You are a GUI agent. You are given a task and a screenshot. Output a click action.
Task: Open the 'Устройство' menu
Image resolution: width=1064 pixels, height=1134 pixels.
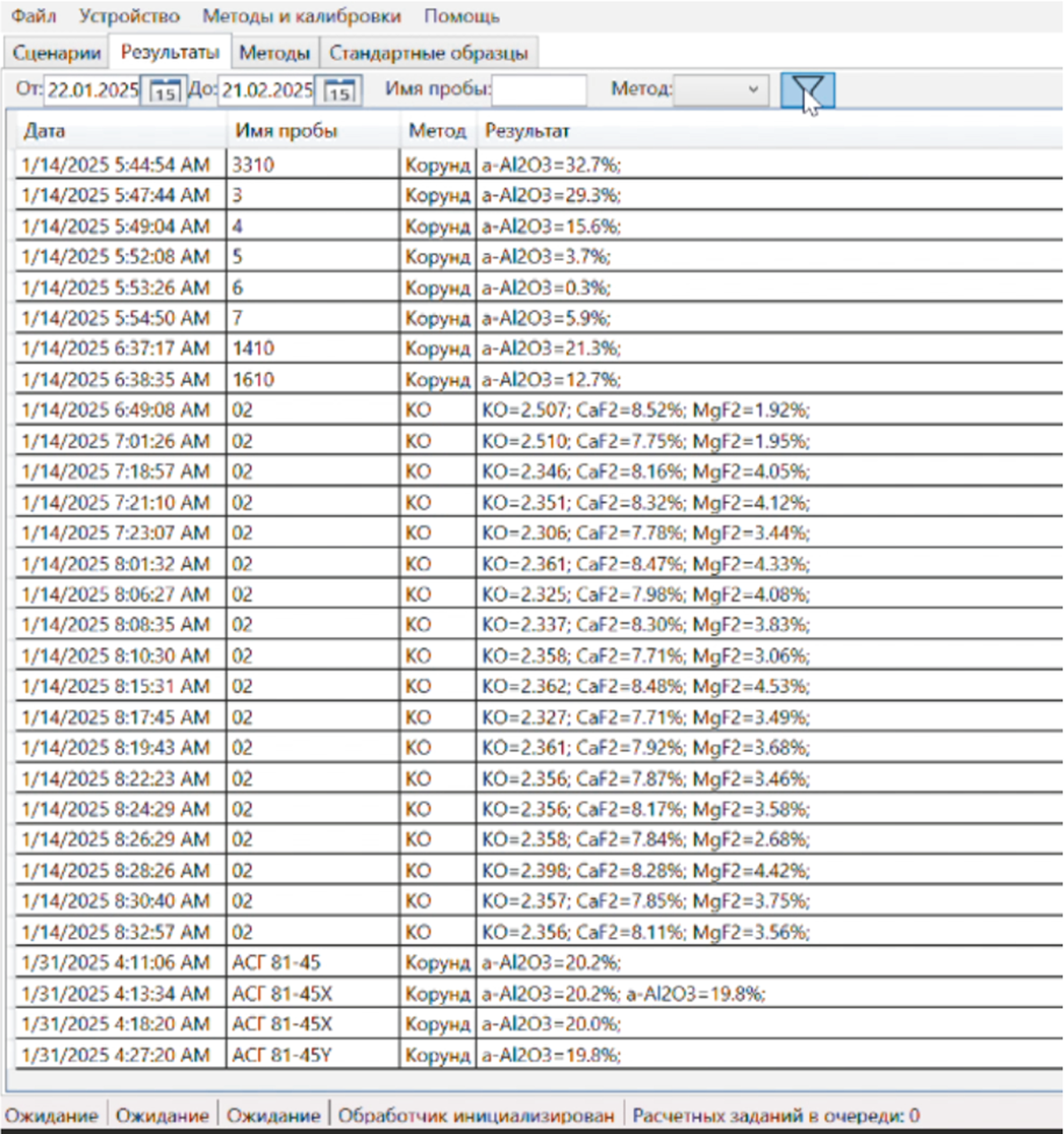click(129, 16)
